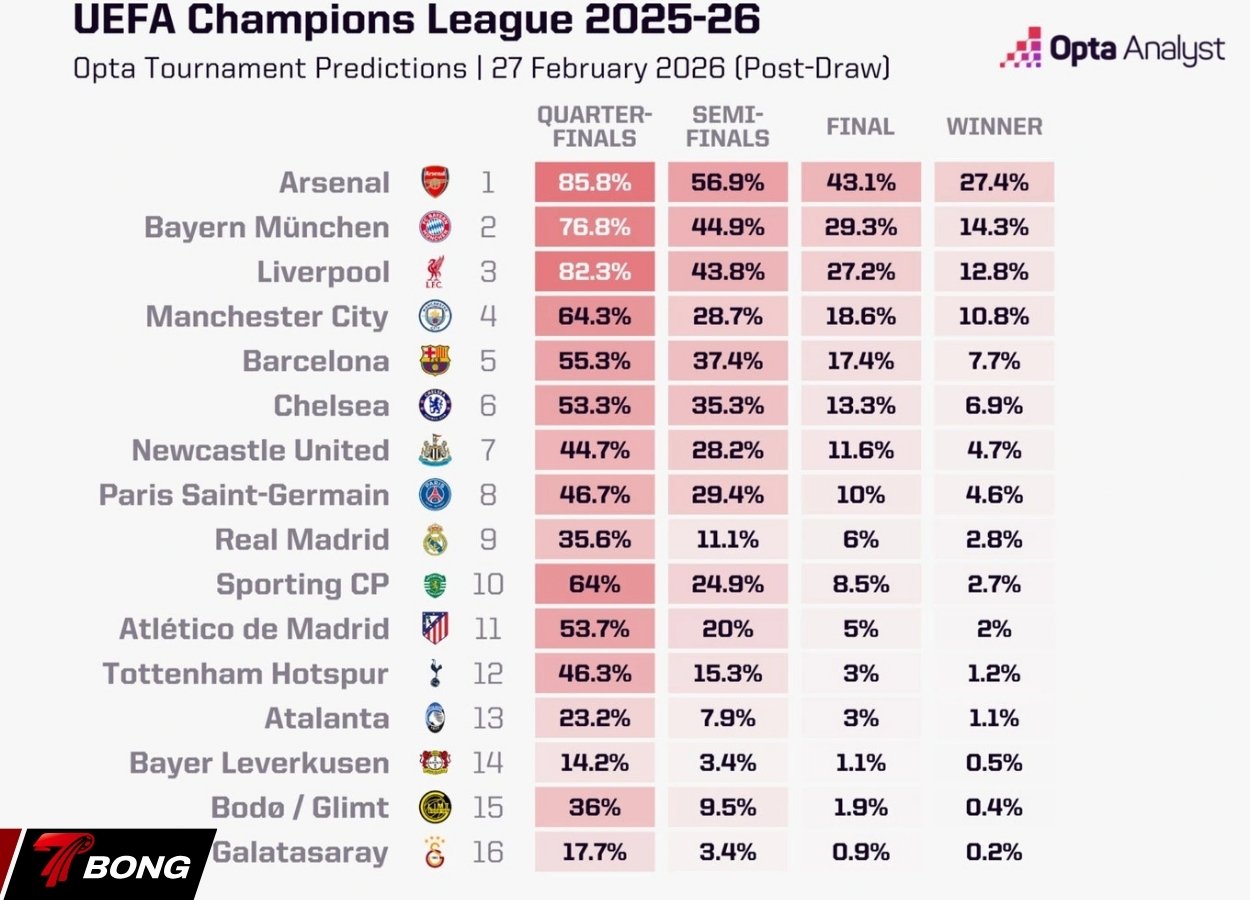1250x900 pixels.
Task: Click the Bodø / Glimt club crest
Action: (435, 807)
